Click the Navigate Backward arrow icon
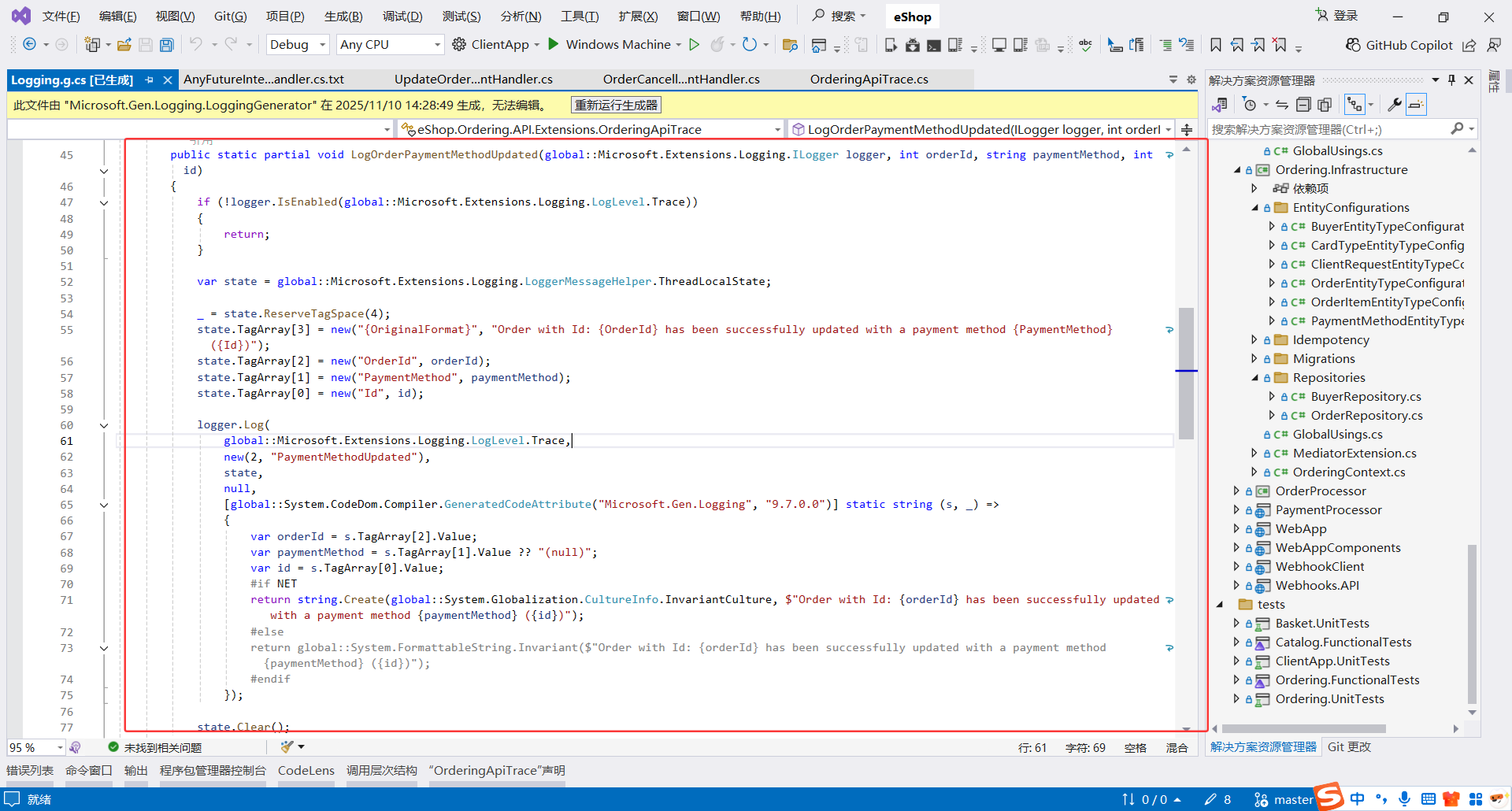Viewport: 1512px width, 811px height. (29, 45)
